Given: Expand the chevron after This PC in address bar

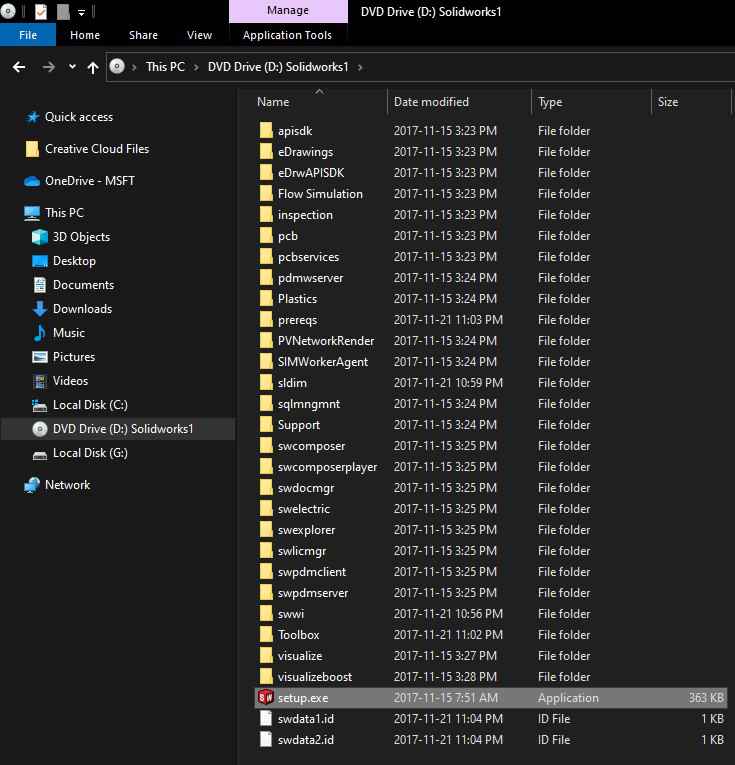Looking at the screenshot, I should click(196, 67).
